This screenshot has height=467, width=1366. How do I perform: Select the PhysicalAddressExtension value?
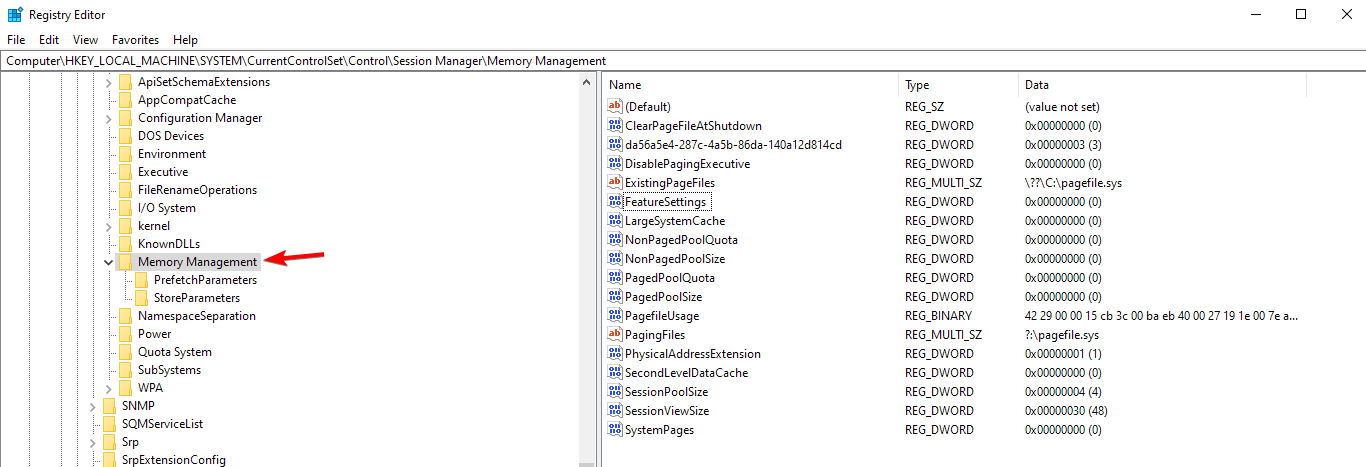693,354
